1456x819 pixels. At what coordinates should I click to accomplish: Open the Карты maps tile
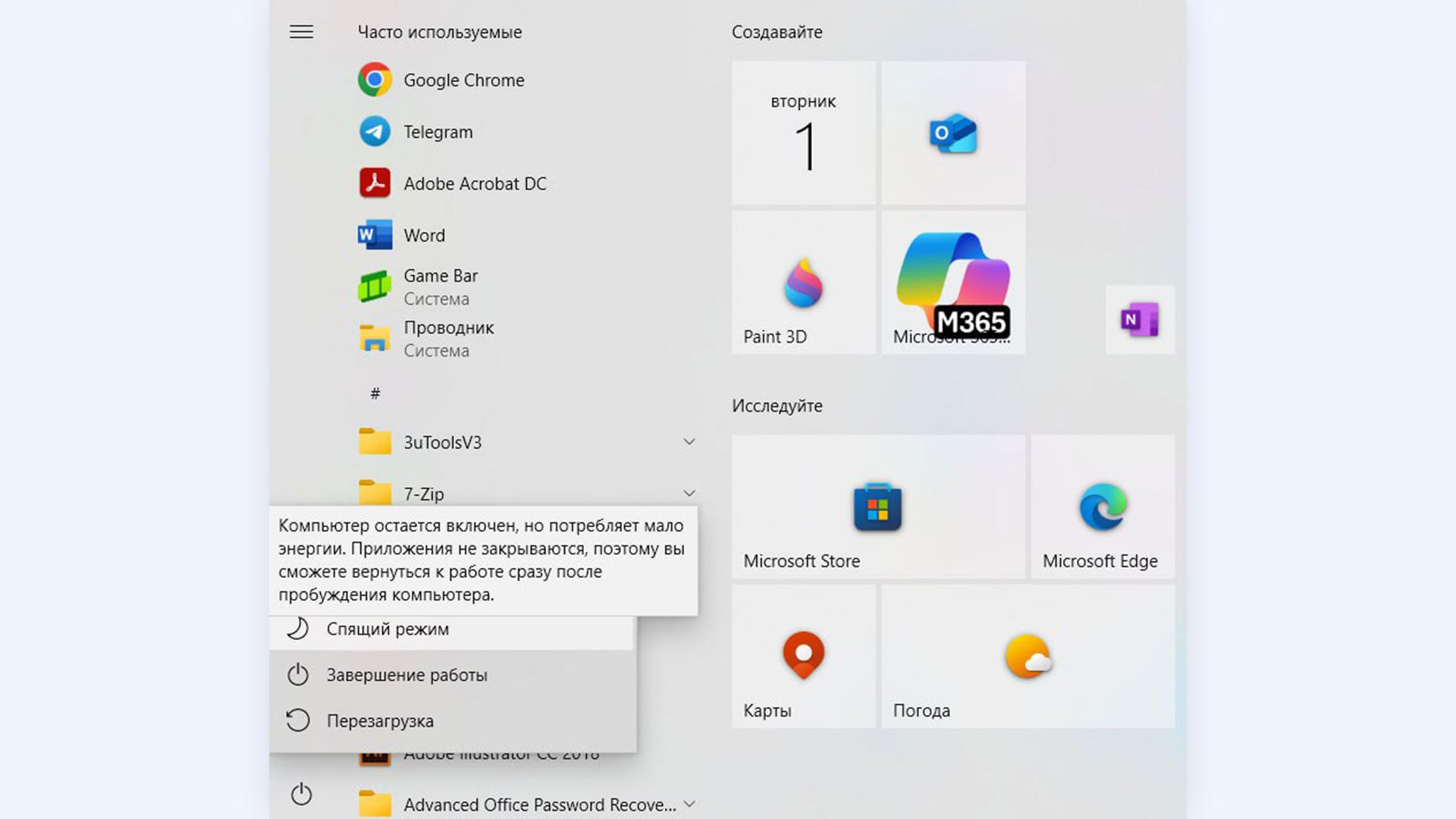pos(804,656)
